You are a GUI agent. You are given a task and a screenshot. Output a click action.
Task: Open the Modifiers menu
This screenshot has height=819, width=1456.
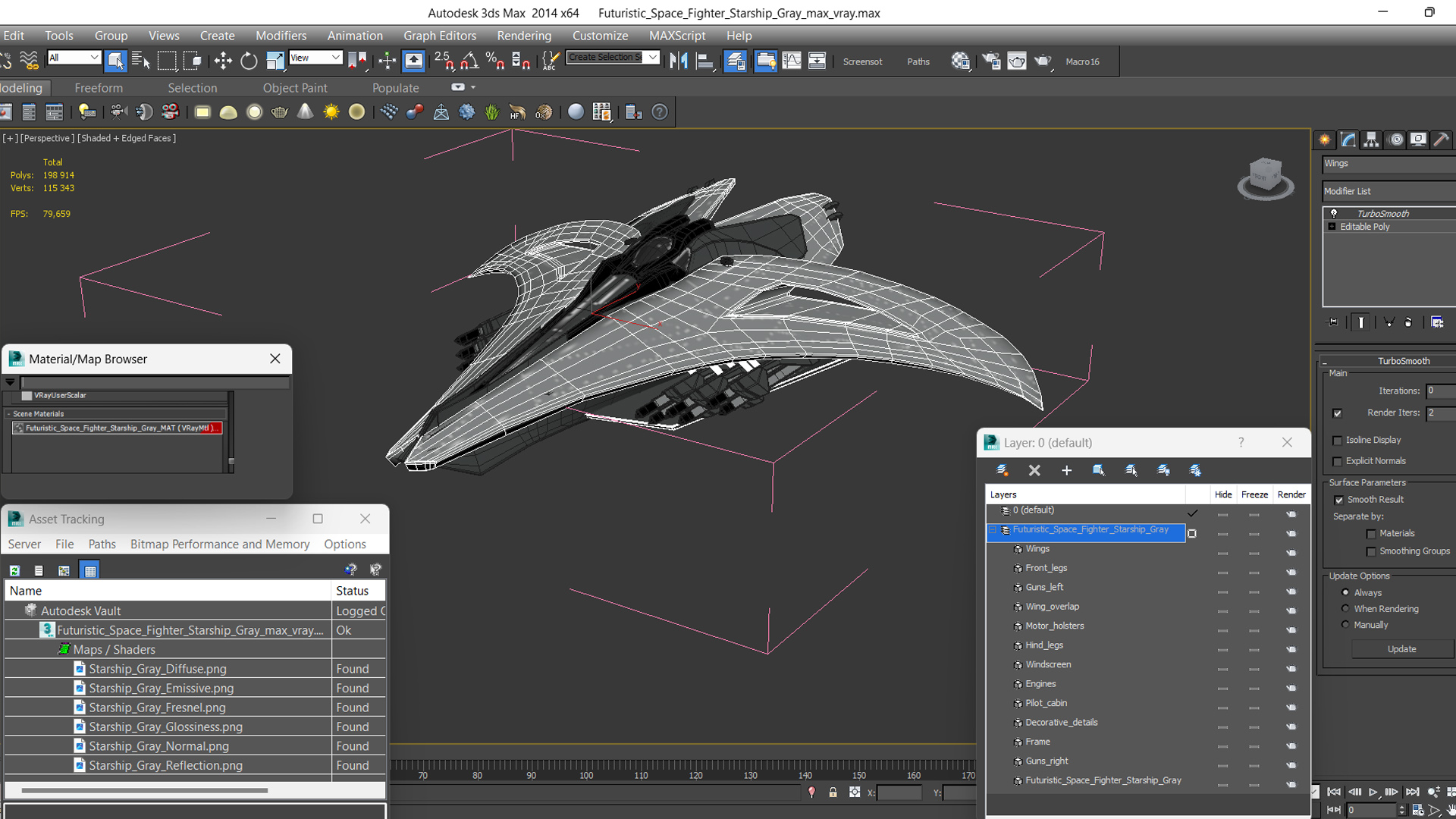281,36
